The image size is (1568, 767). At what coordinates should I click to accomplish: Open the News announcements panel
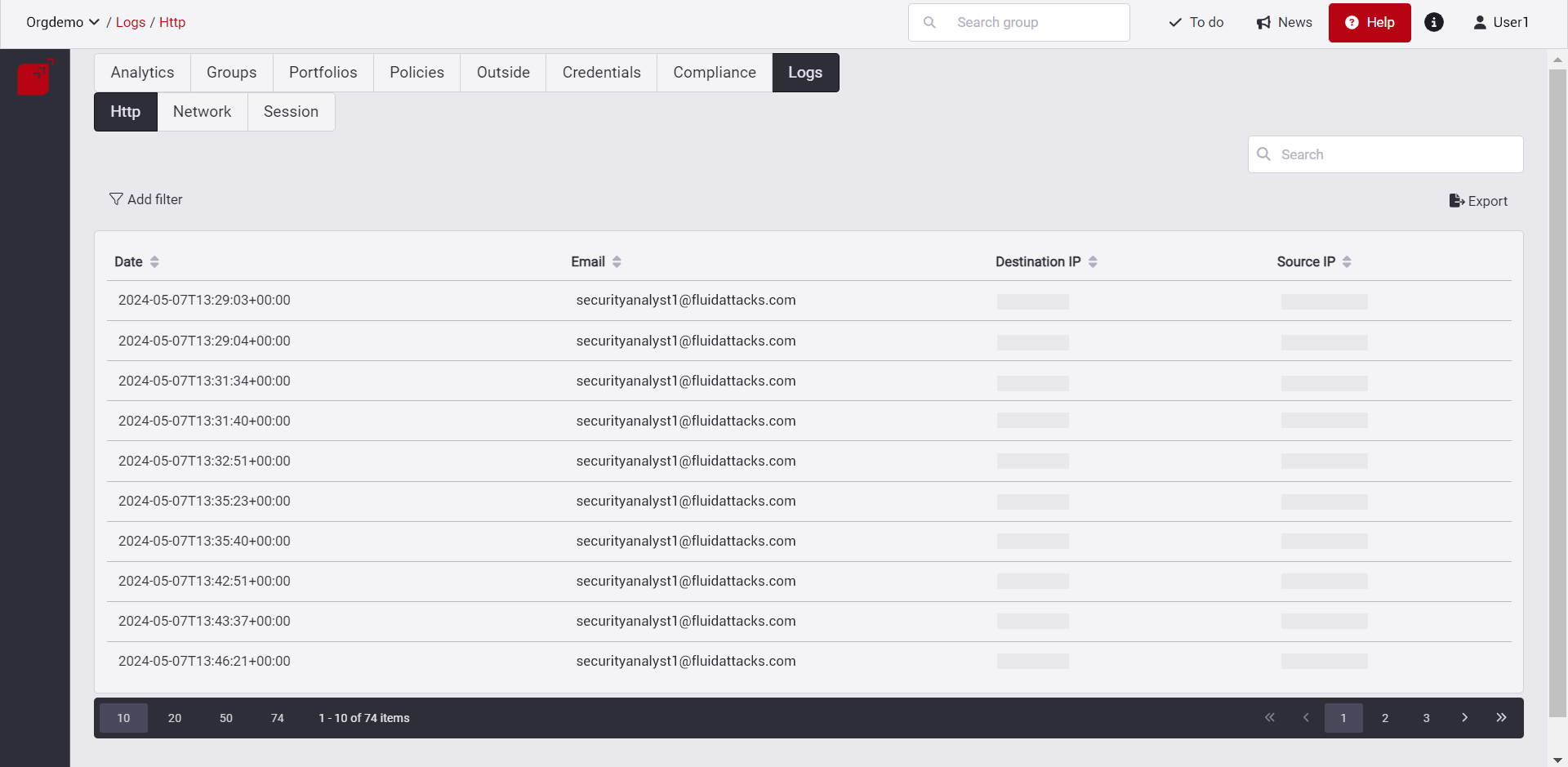(1284, 22)
